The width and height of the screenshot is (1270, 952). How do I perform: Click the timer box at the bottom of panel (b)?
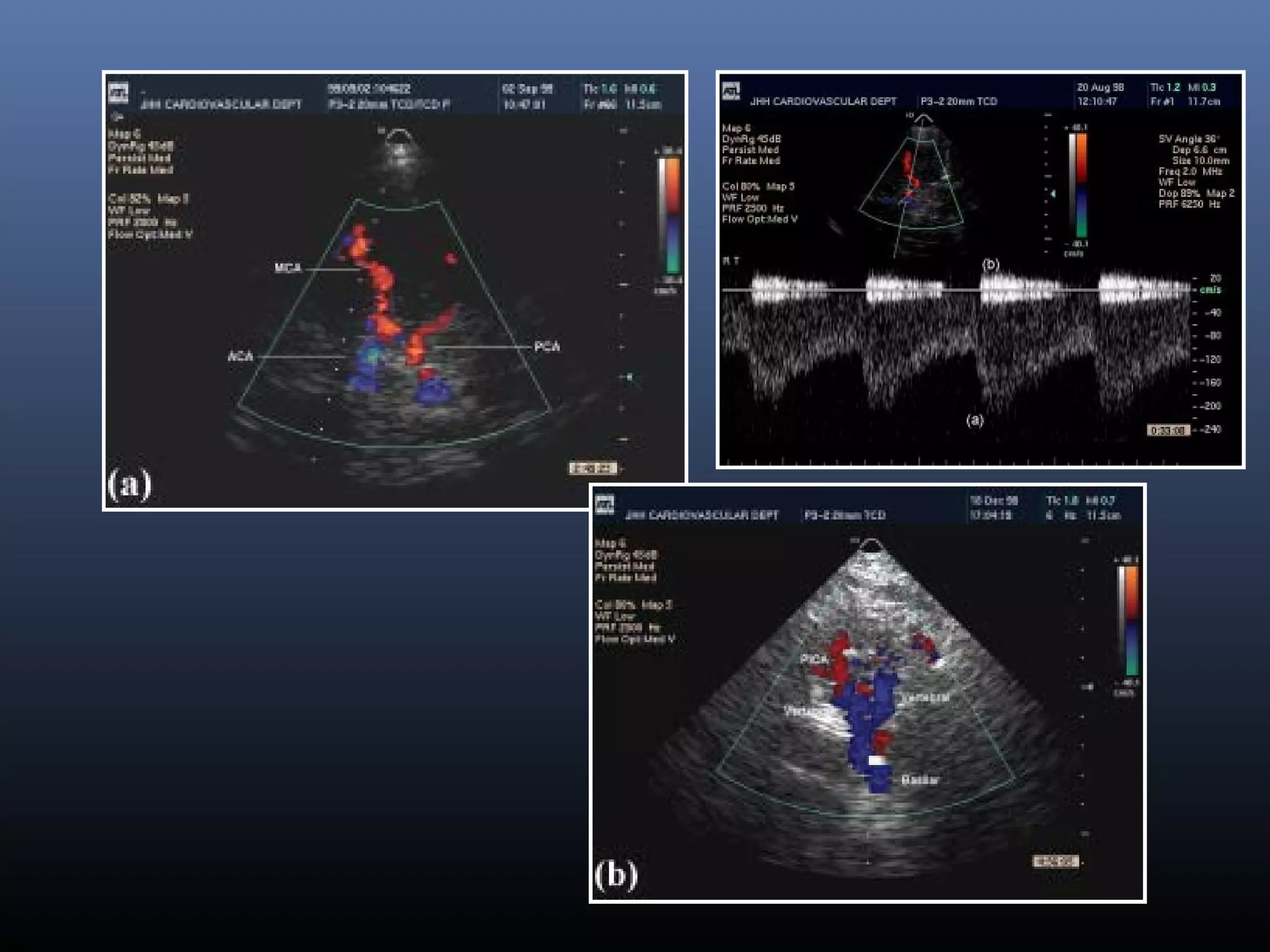(1055, 861)
